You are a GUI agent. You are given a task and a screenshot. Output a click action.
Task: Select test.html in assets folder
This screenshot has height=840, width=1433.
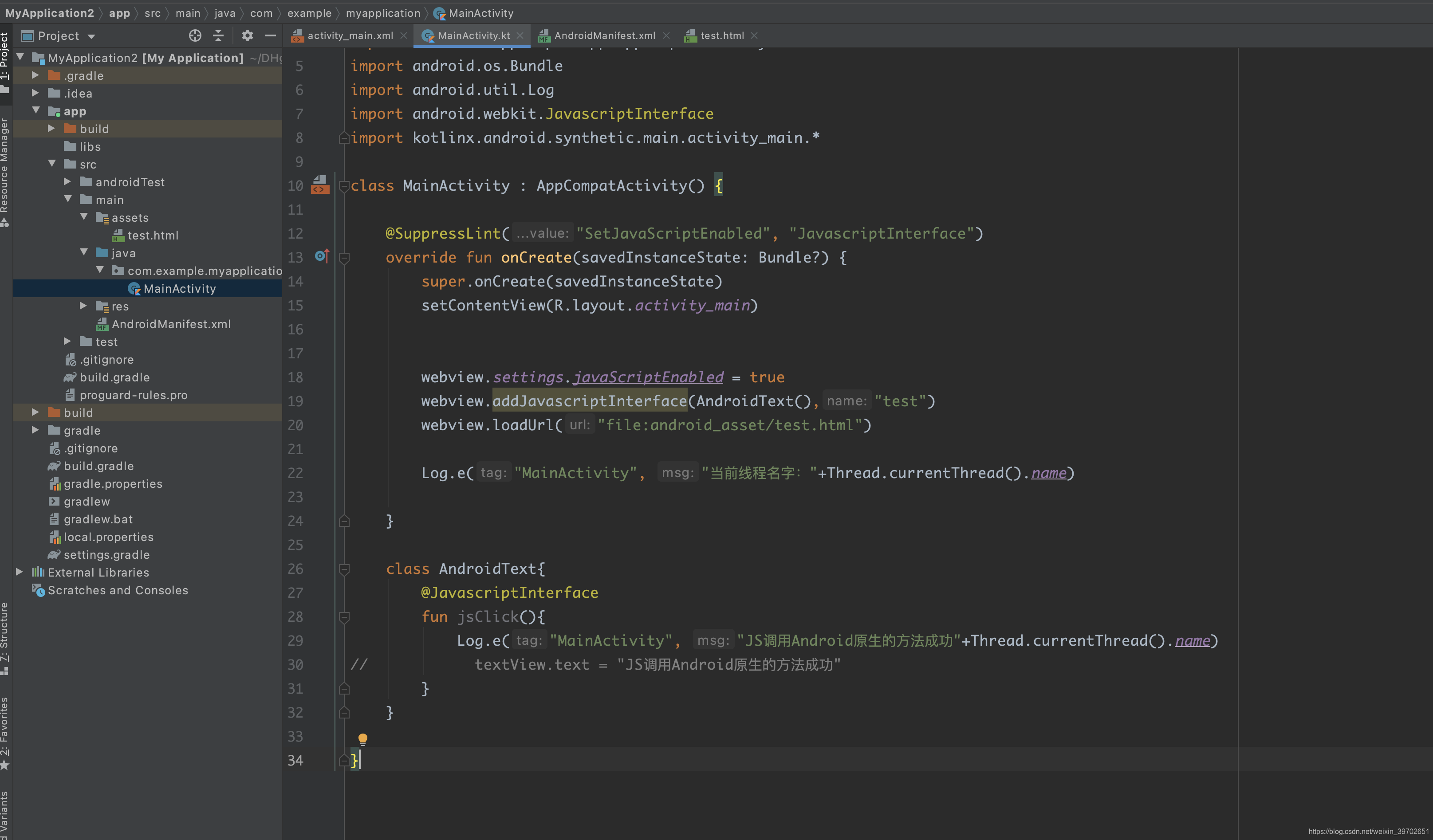point(153,236)
